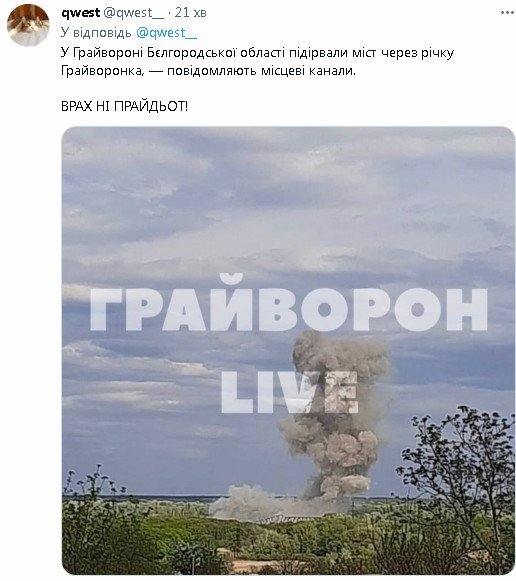516x581 pixels.
Task: Select the ВРАХ НІ ПРАЙДЬОТ! line
Action: click(124, 106)
